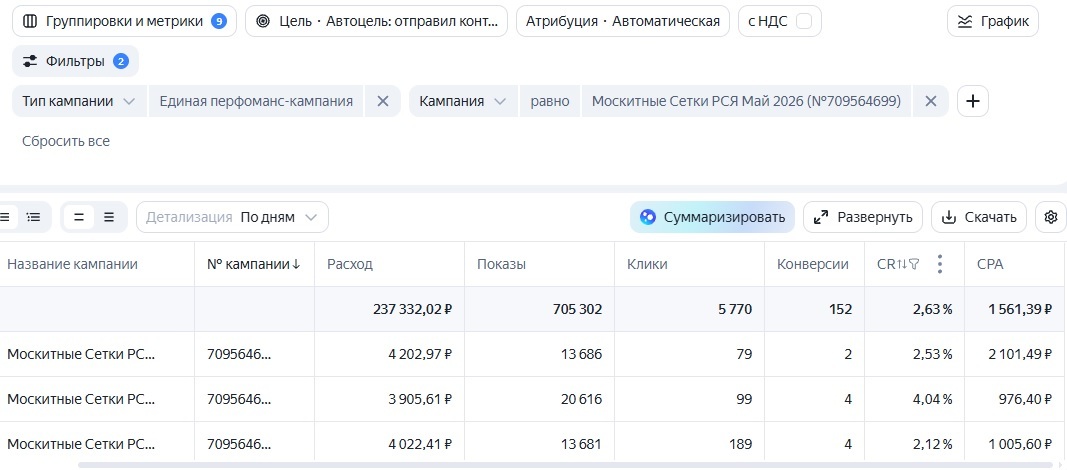Expand table with Развернуть button

tap(863, 218)
